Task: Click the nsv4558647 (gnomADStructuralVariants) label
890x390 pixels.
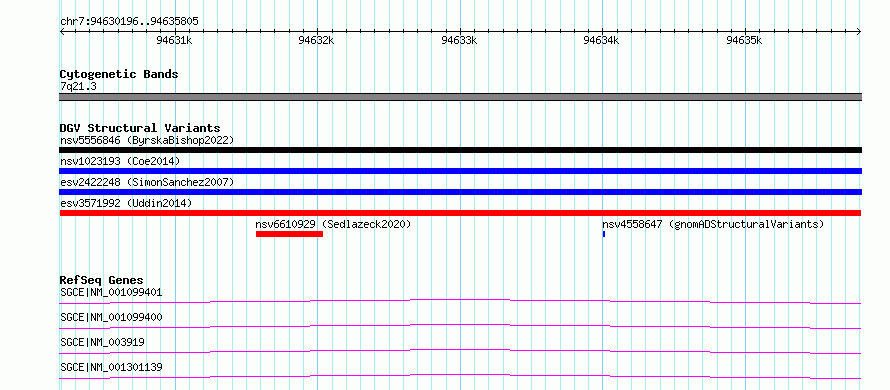Action: tap(713, 224)
